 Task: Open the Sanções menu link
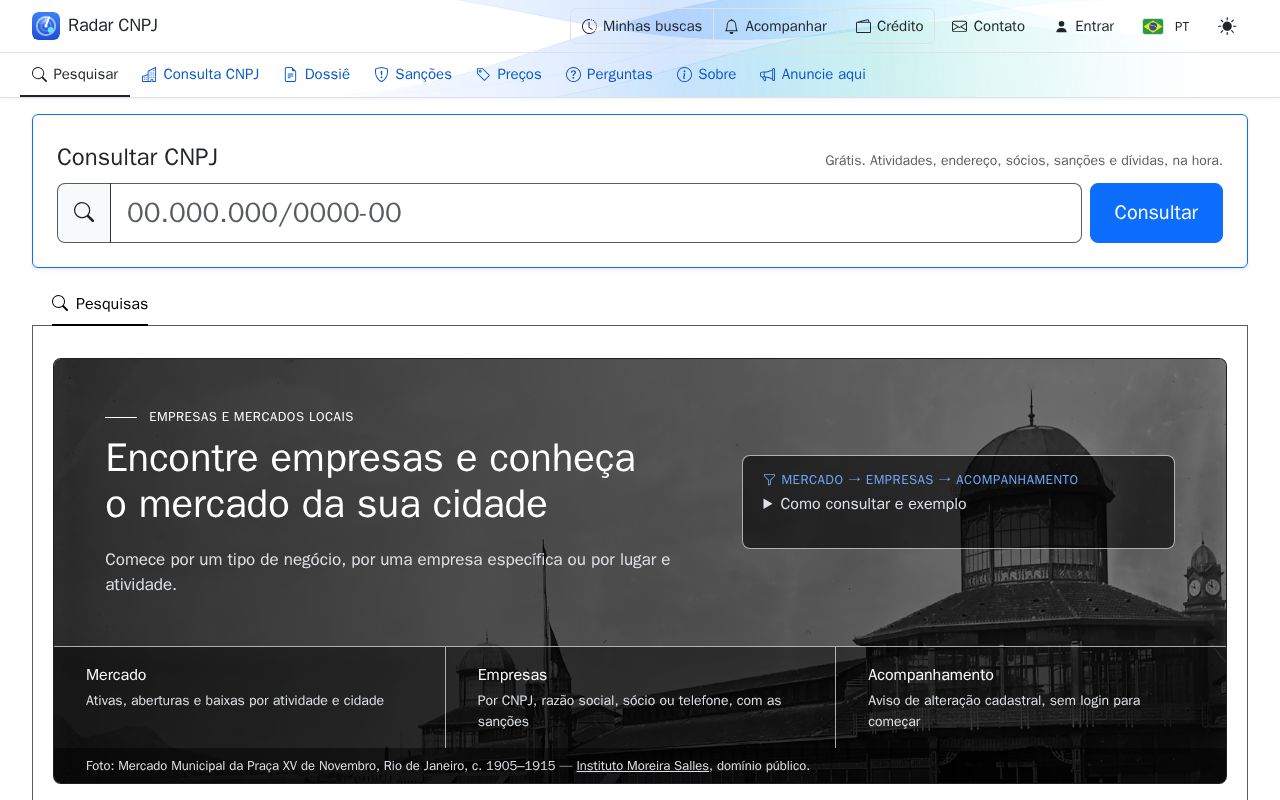(413, 75)
